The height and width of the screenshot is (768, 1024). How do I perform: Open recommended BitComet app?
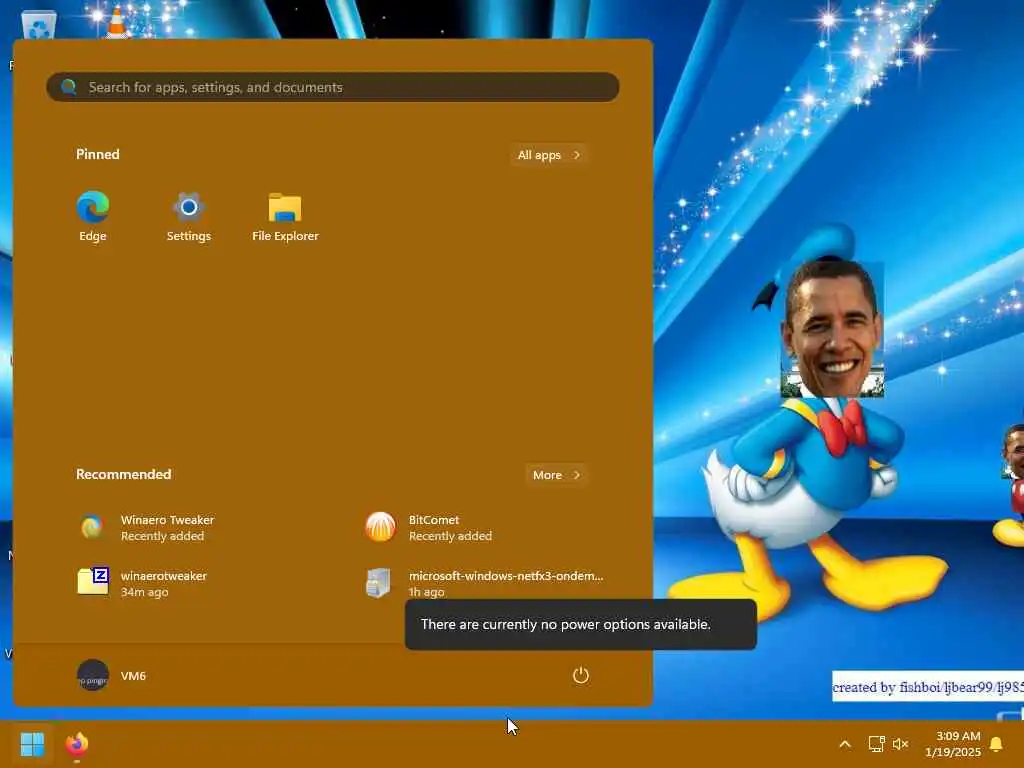coord(428,528)
